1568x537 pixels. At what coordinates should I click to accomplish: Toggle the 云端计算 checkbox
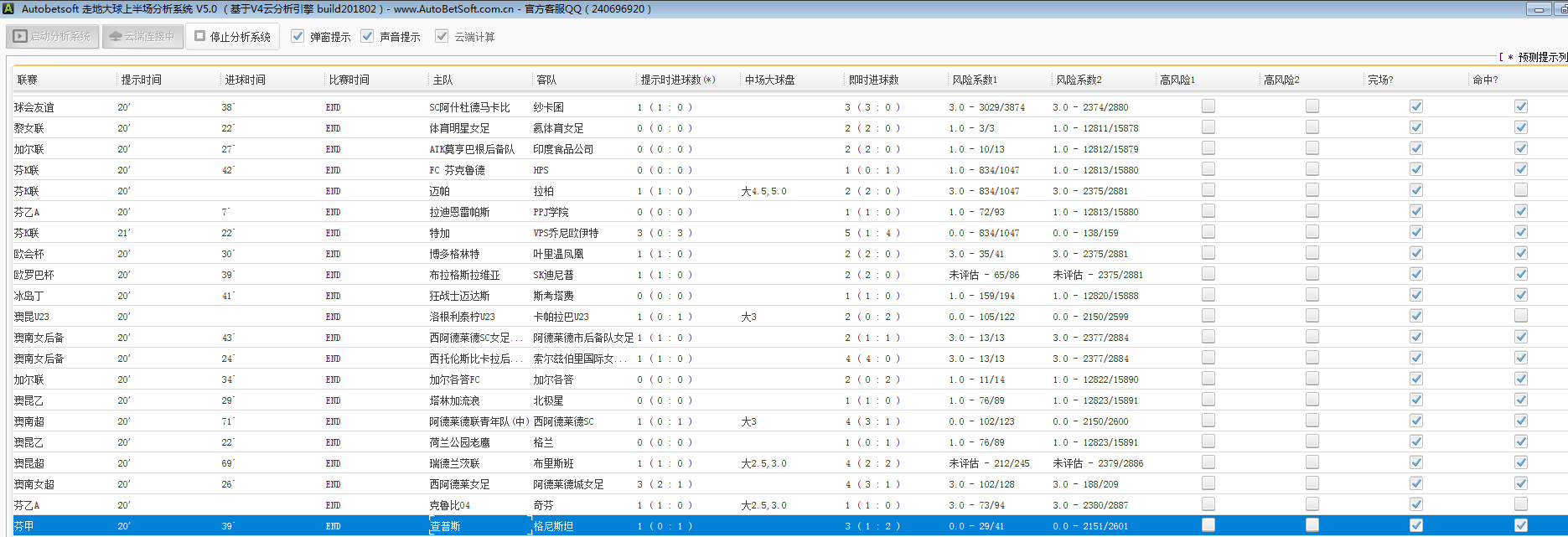pos(442,37)
